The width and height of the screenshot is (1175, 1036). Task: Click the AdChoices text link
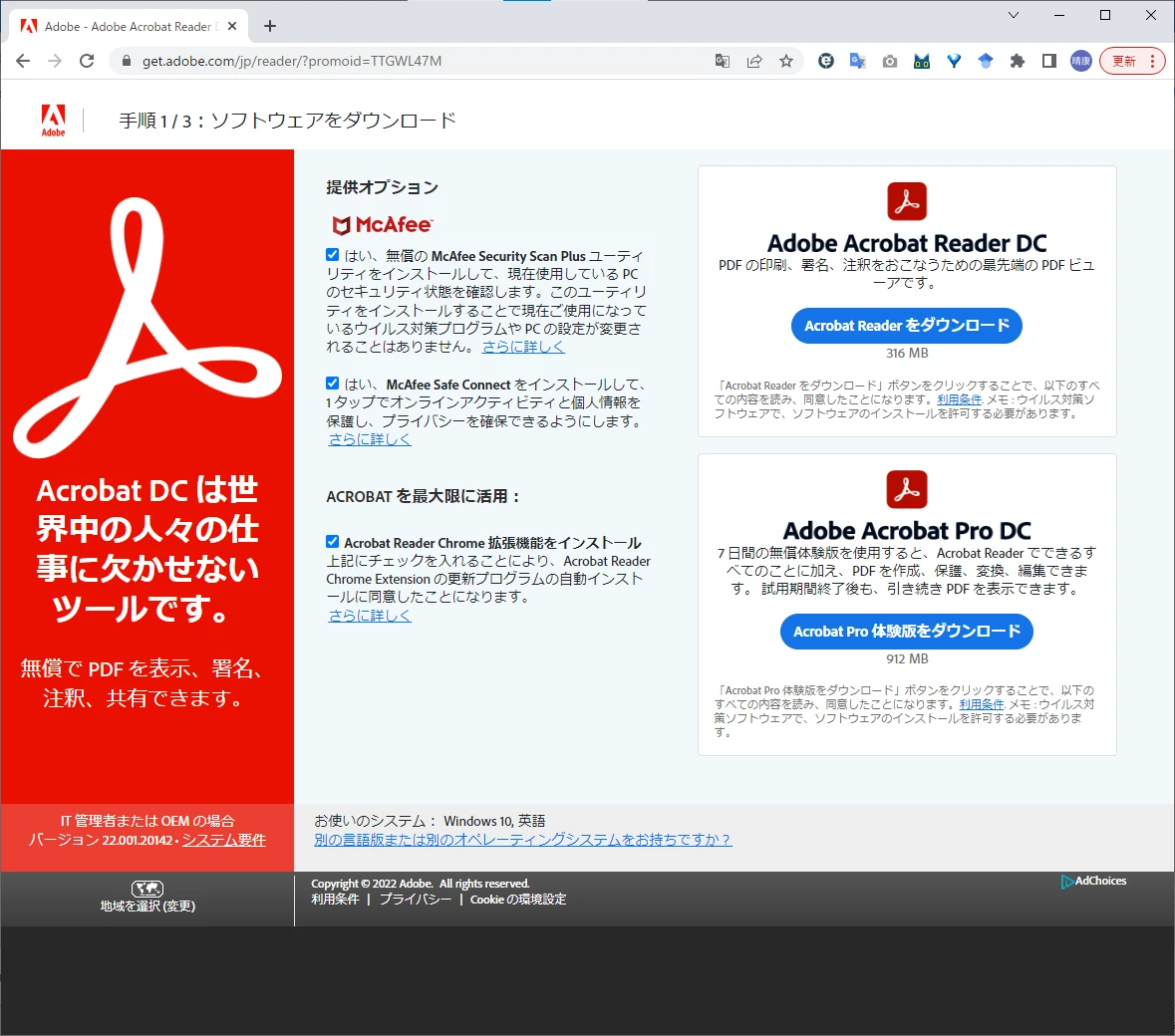point(1101,881)
